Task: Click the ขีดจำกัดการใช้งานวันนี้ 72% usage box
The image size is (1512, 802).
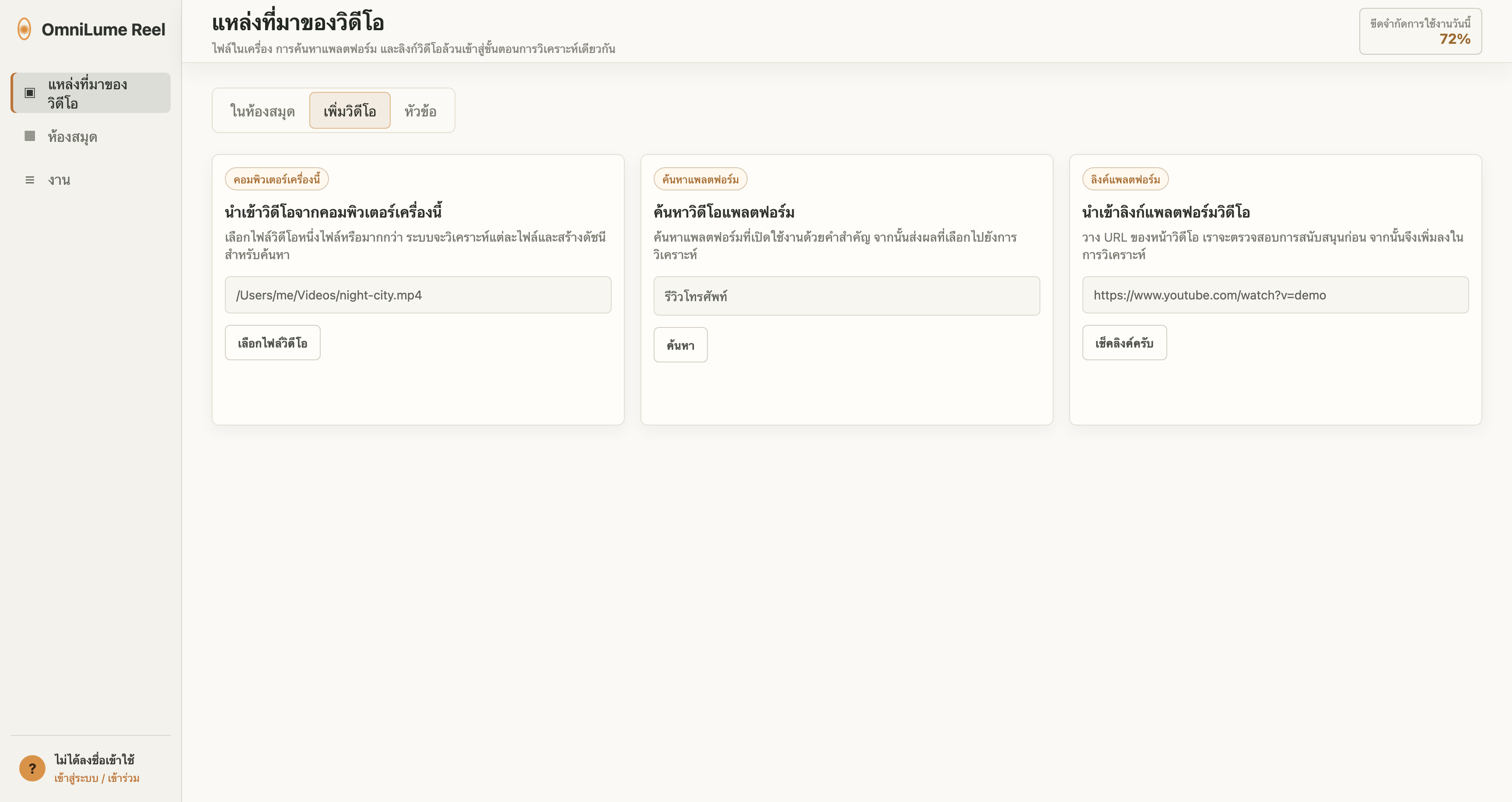Action: coord(1420,31)
